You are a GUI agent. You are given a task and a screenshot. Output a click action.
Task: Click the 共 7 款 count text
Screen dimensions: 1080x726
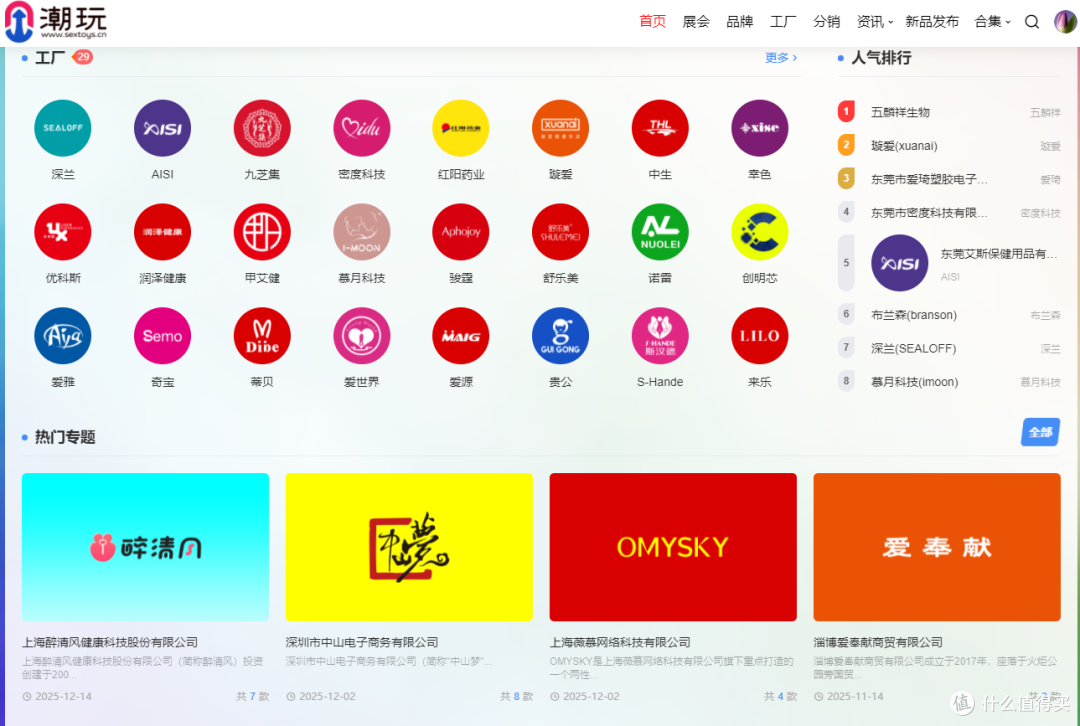252,696
